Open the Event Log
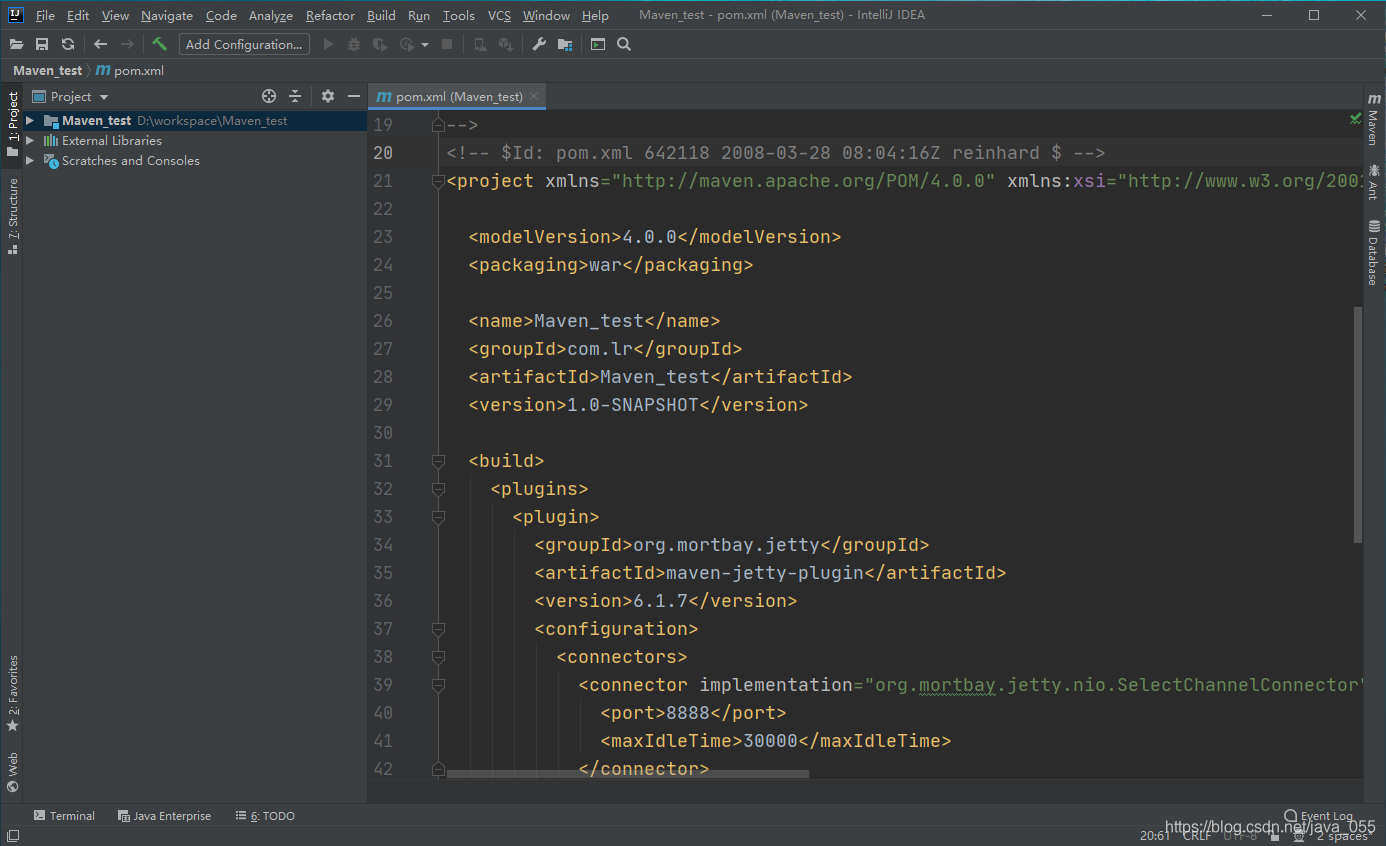This screenshot has height=846, width=1386. coord(1319,816)
